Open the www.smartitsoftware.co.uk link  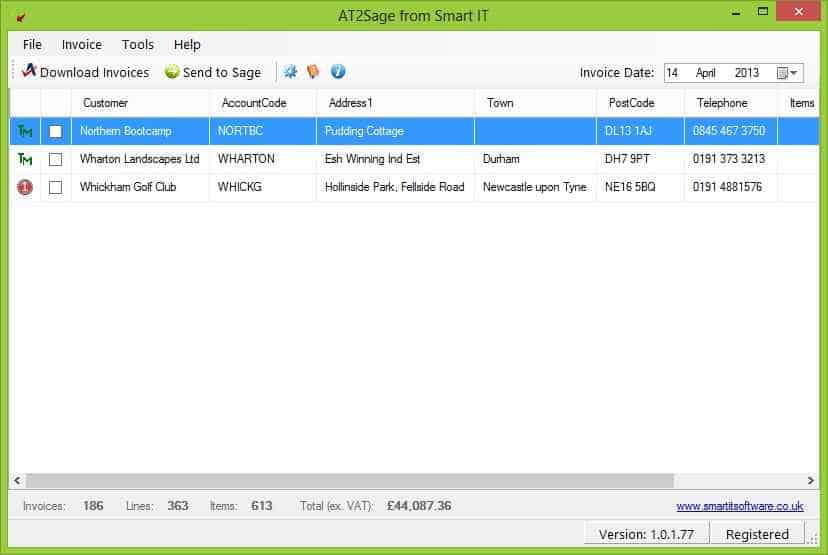739,506
